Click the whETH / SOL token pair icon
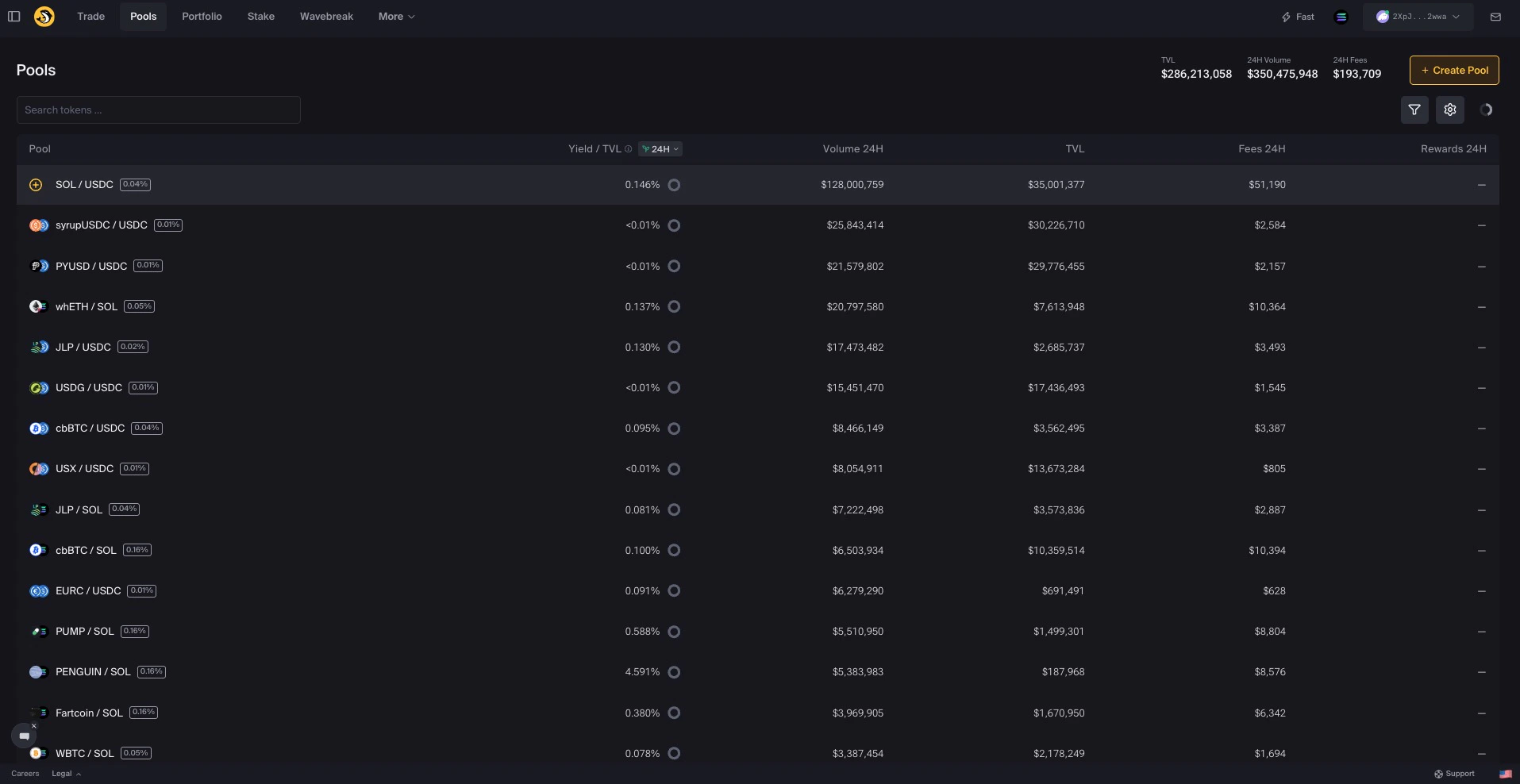The image size is (1520, 784). pos(39,306)
